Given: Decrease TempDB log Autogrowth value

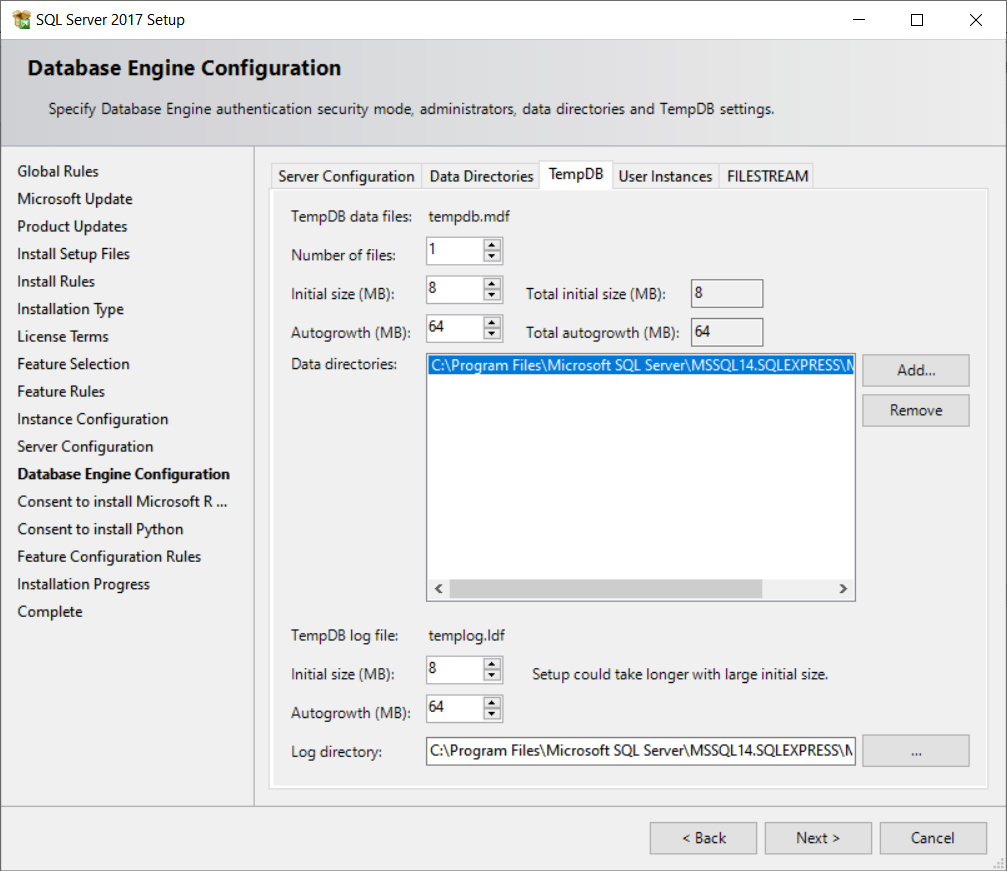Looking at the screenshot, I should (x=491, y=714).
